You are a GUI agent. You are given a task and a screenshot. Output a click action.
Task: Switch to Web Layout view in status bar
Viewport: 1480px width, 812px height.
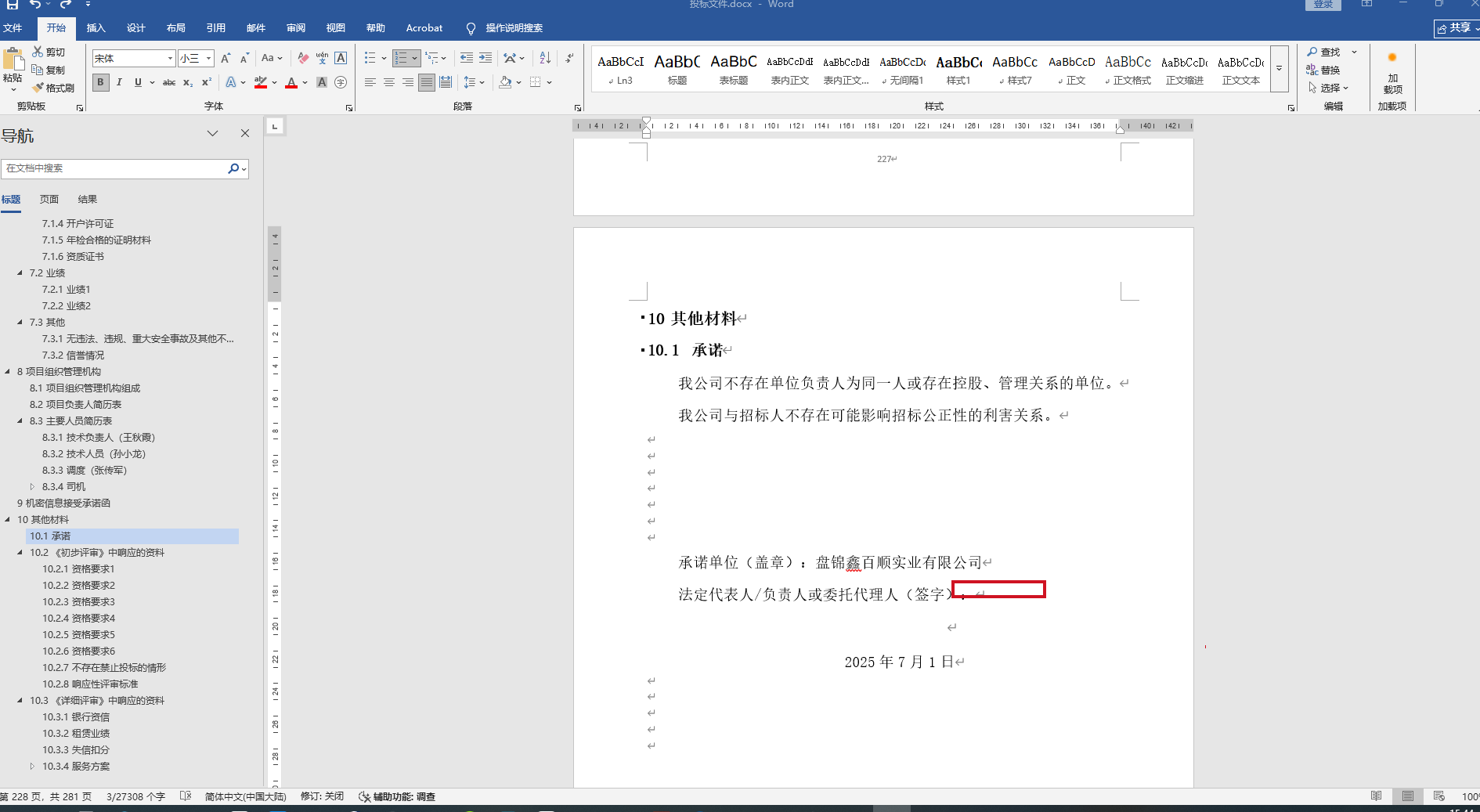[1438, 796]
